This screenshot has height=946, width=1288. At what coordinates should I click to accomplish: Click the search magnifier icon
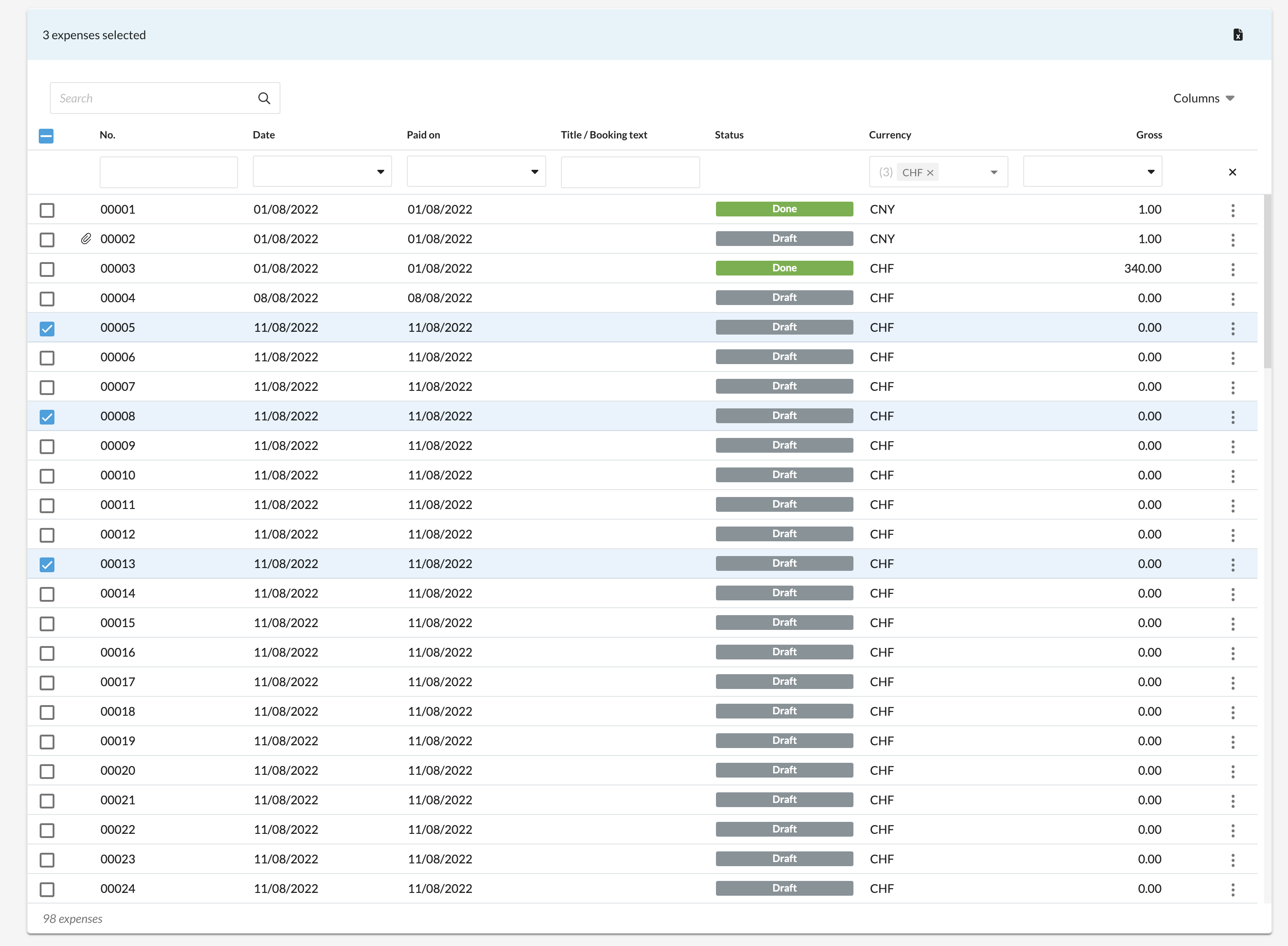(x=264, y=98)
